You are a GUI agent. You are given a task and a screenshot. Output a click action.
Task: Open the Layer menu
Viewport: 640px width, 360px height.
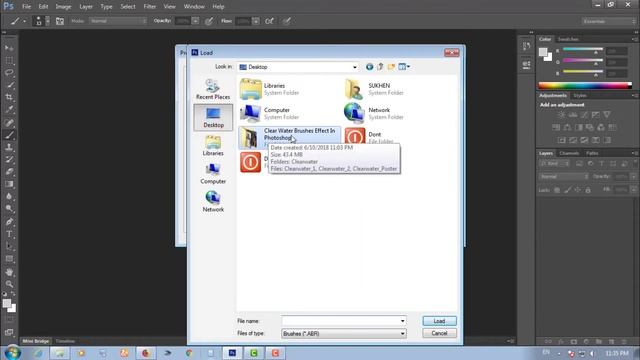(x=86, y=7)
